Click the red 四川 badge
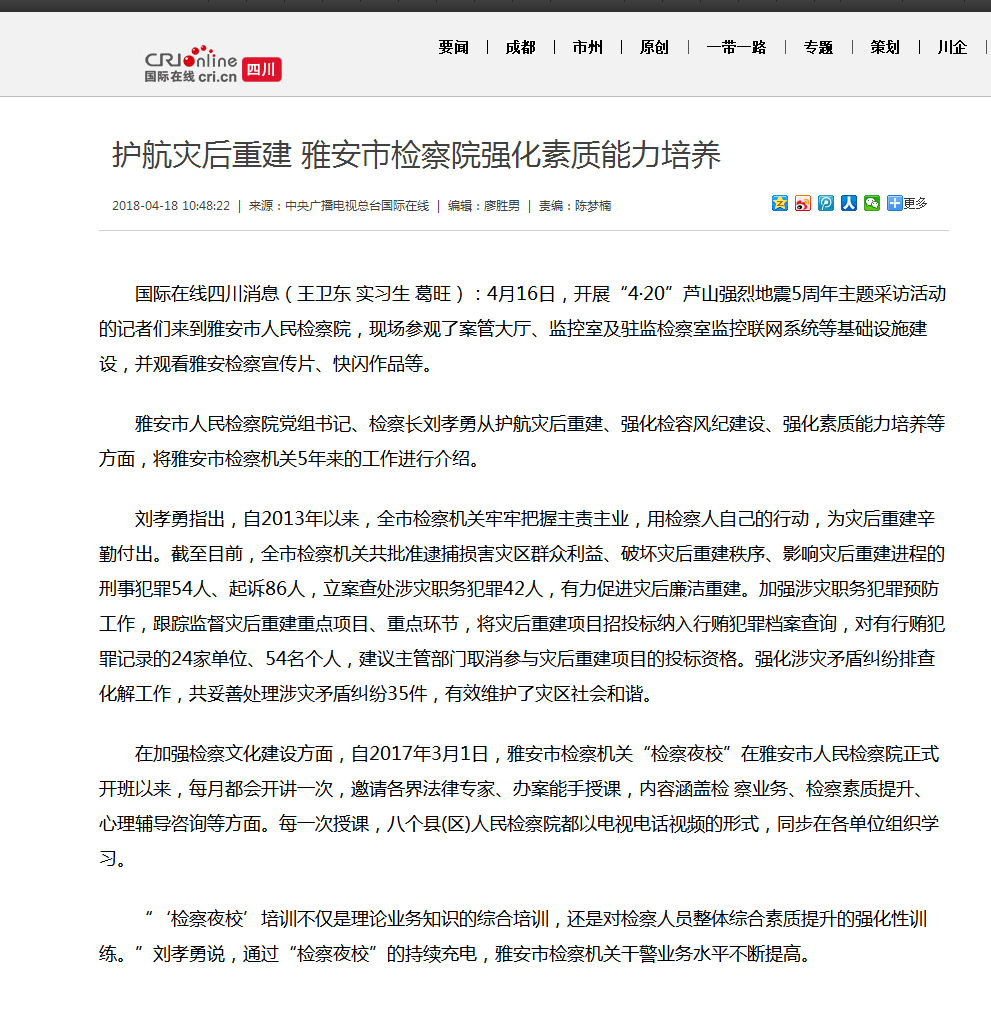This screenshot has width=991, height=1012. 261,69
